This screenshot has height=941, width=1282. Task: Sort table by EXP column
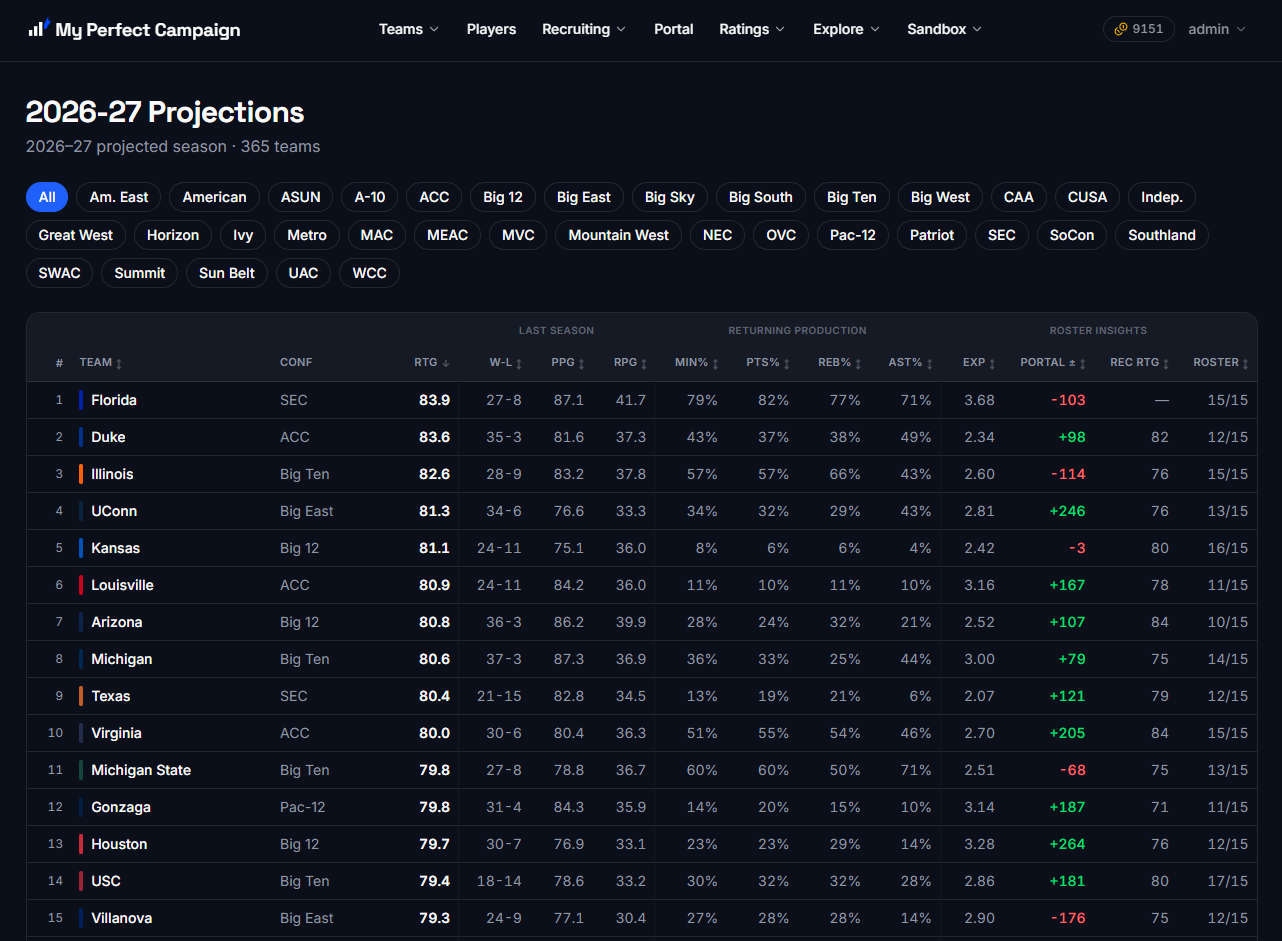point(979,362)
